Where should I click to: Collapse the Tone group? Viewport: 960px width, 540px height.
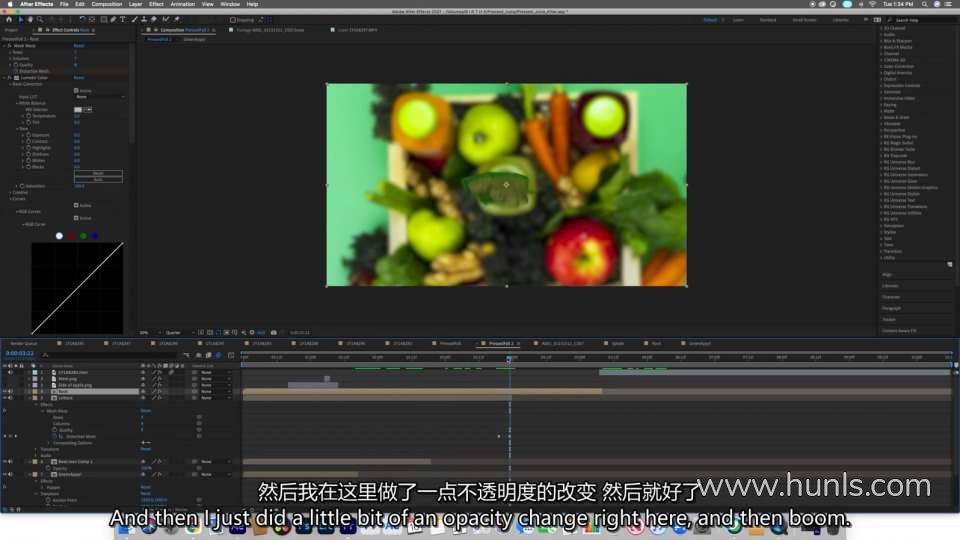17,129
